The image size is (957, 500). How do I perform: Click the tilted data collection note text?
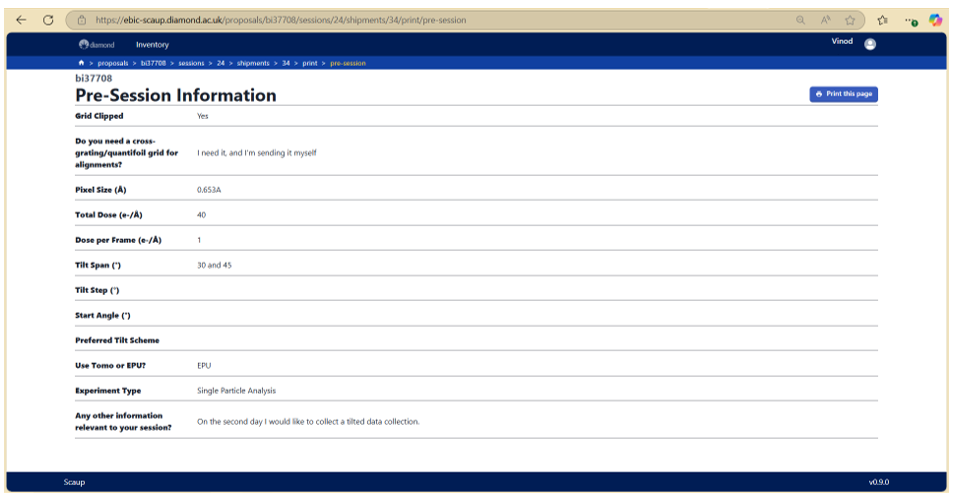click(x=308, y=421)
